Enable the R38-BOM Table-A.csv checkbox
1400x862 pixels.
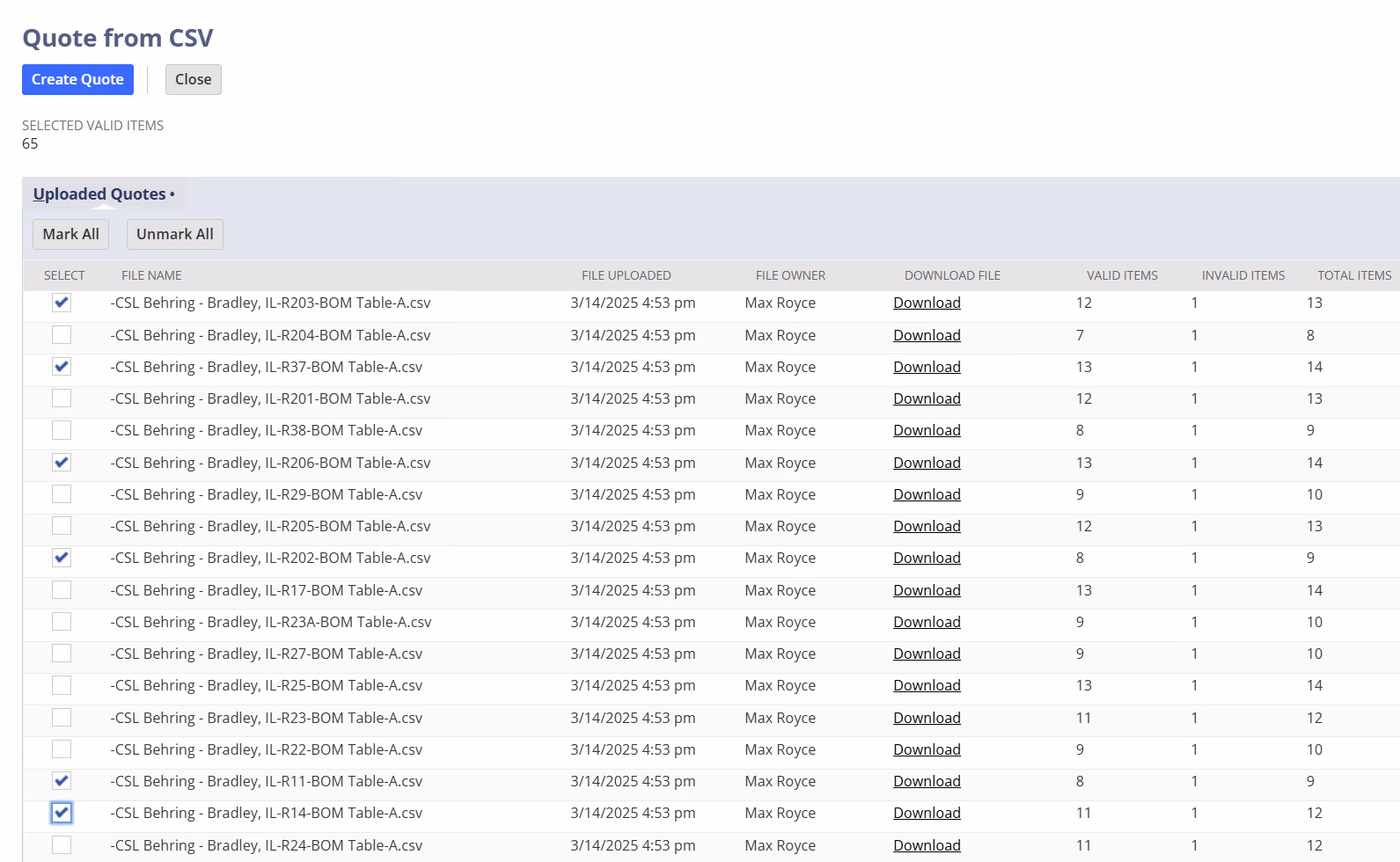pos(62,430)
